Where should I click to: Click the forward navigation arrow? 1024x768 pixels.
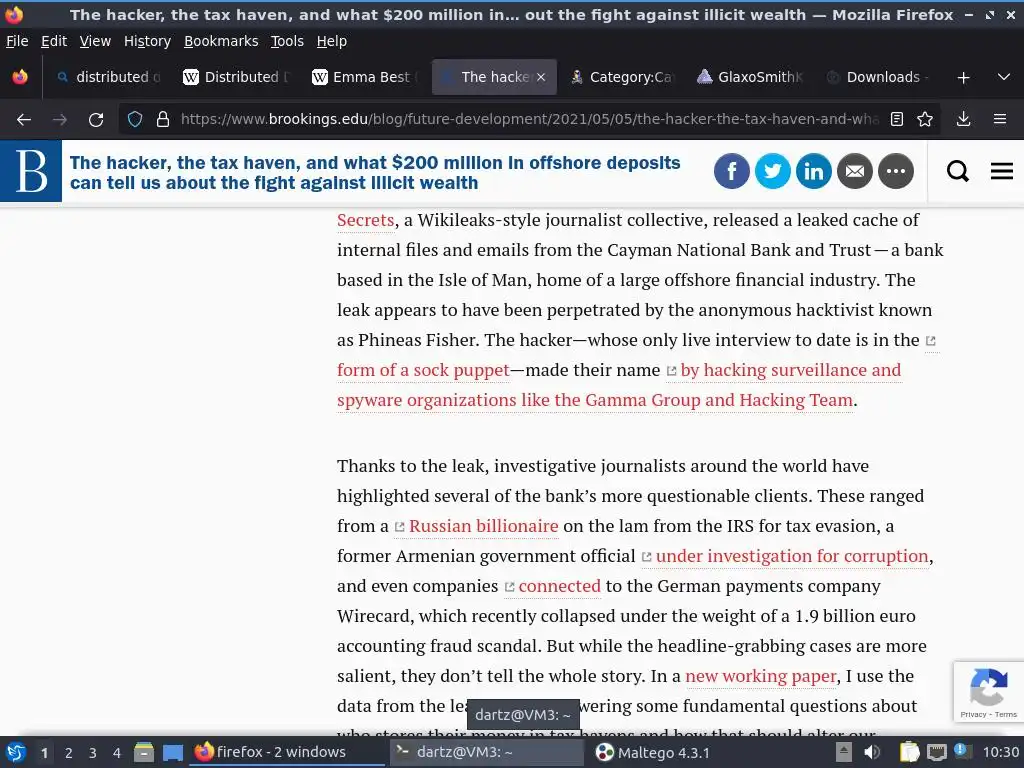pos(59,120)
